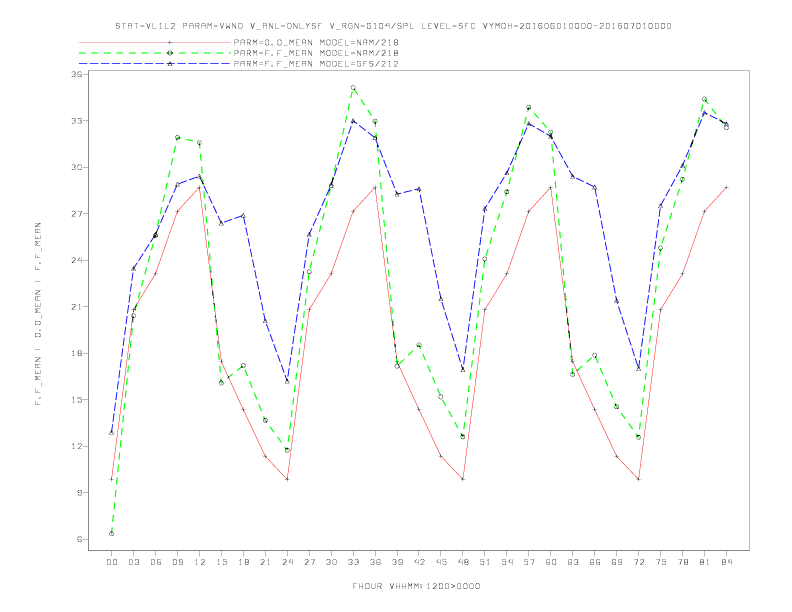The image size is (792, 612).
Task: Select legend label PARM=O.O_MEAN MODEL=NAM/218
Action: [316, 42]
